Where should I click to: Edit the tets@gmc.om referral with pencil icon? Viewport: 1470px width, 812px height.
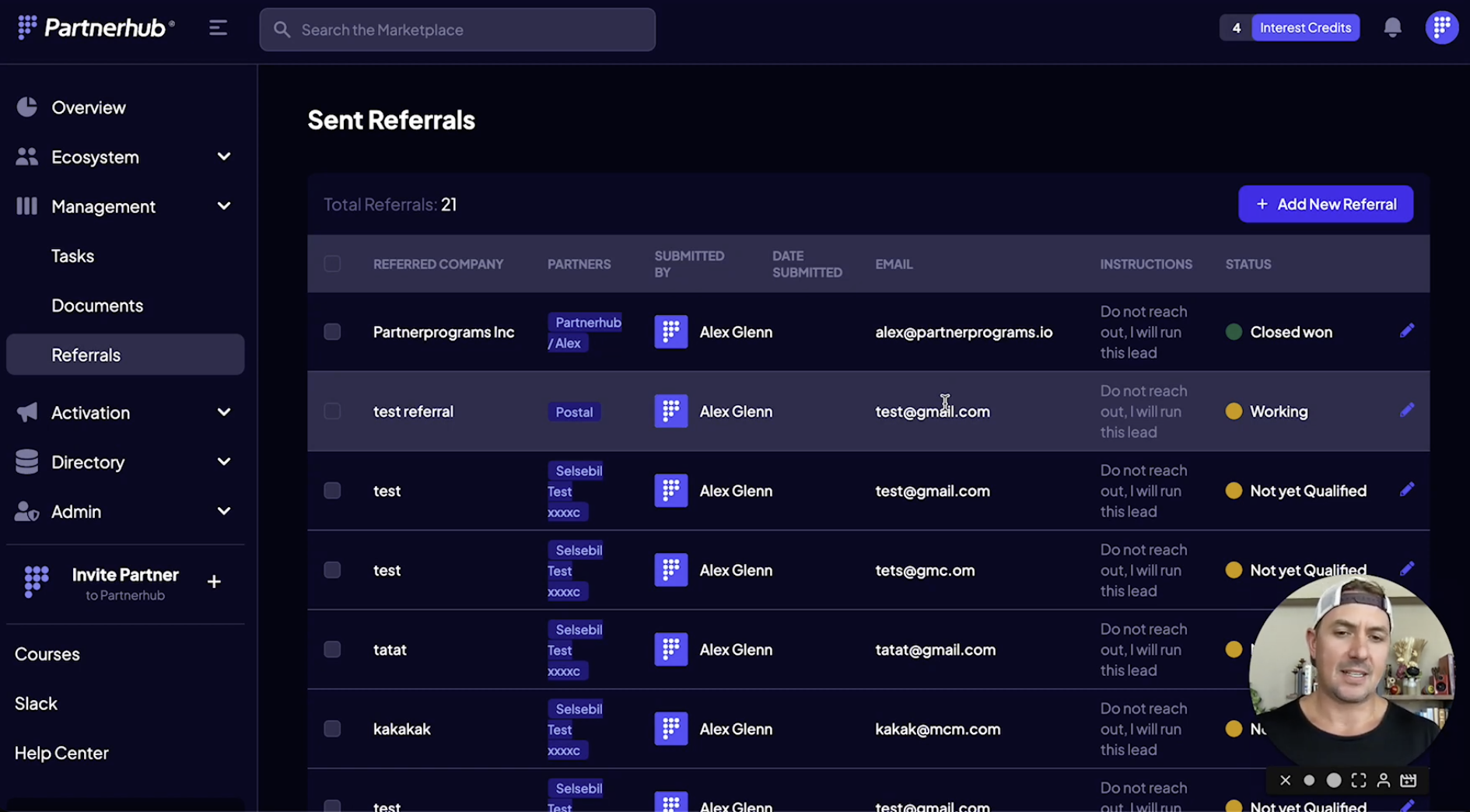click(1406, 569)
